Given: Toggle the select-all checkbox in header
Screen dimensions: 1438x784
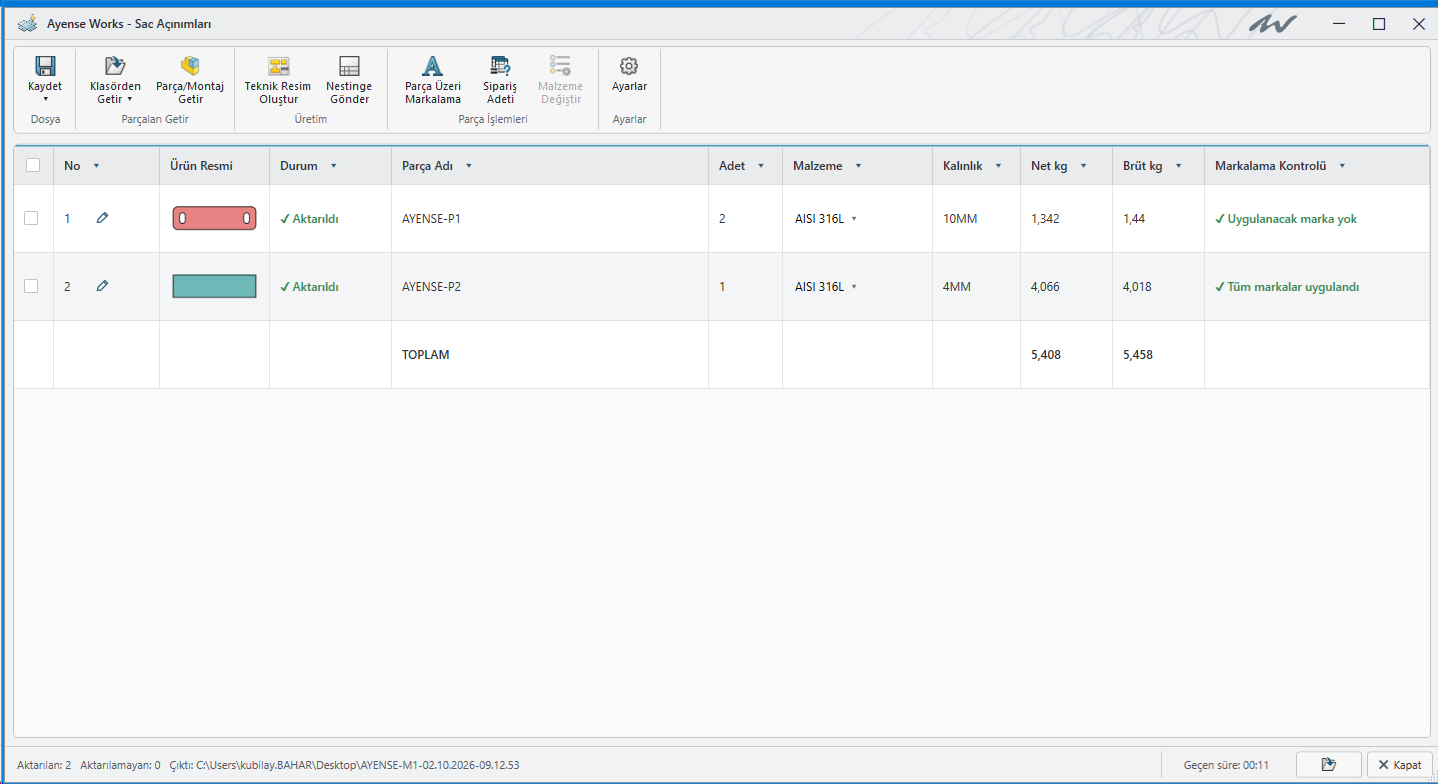Looking at the screenshot, I should pyautogui.click(x=33, y=166).
